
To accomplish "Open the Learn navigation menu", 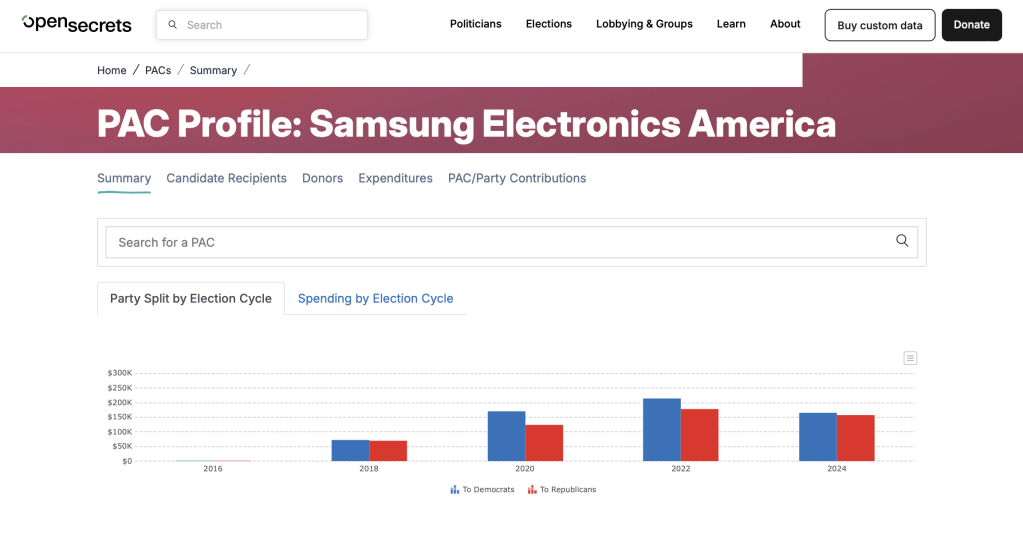I will 731,24.
